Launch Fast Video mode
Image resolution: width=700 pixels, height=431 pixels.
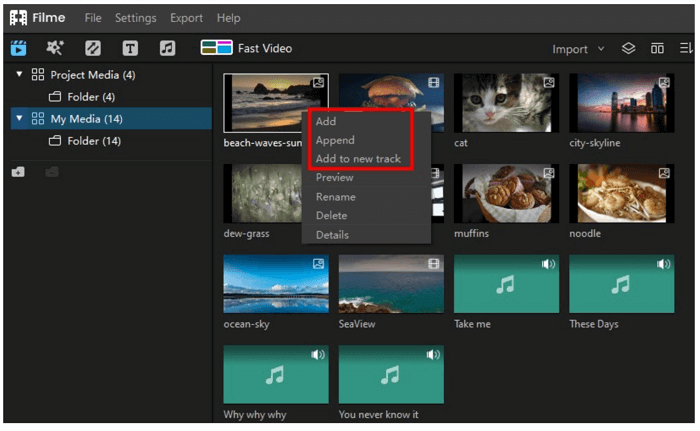pyautogui.click(x=246, y=48)
